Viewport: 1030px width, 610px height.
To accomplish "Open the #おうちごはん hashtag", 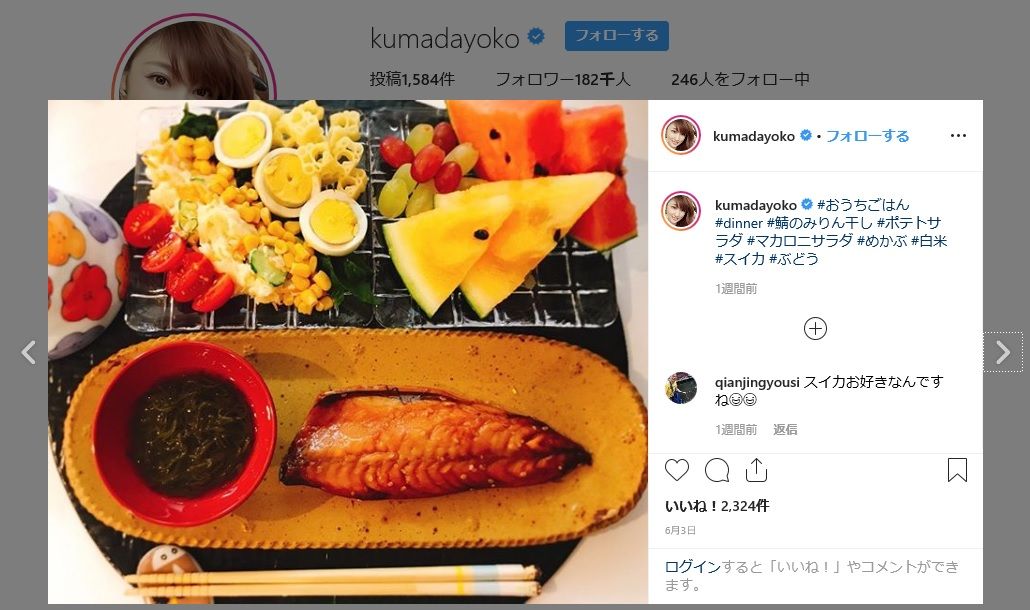I will click(x=863, y=205).
